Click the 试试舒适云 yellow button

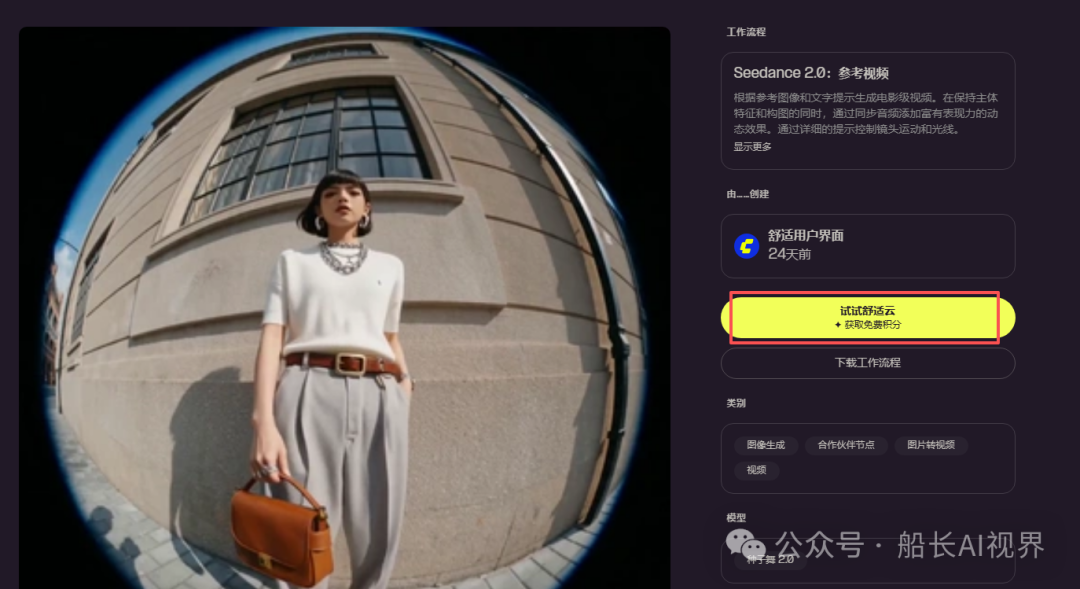868,318
